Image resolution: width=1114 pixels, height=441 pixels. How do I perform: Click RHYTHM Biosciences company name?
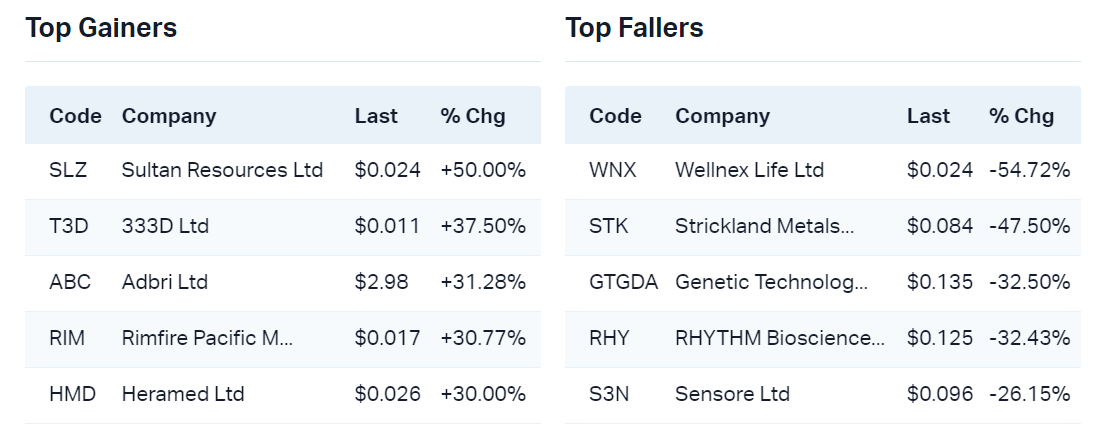[x=780, y=338]
